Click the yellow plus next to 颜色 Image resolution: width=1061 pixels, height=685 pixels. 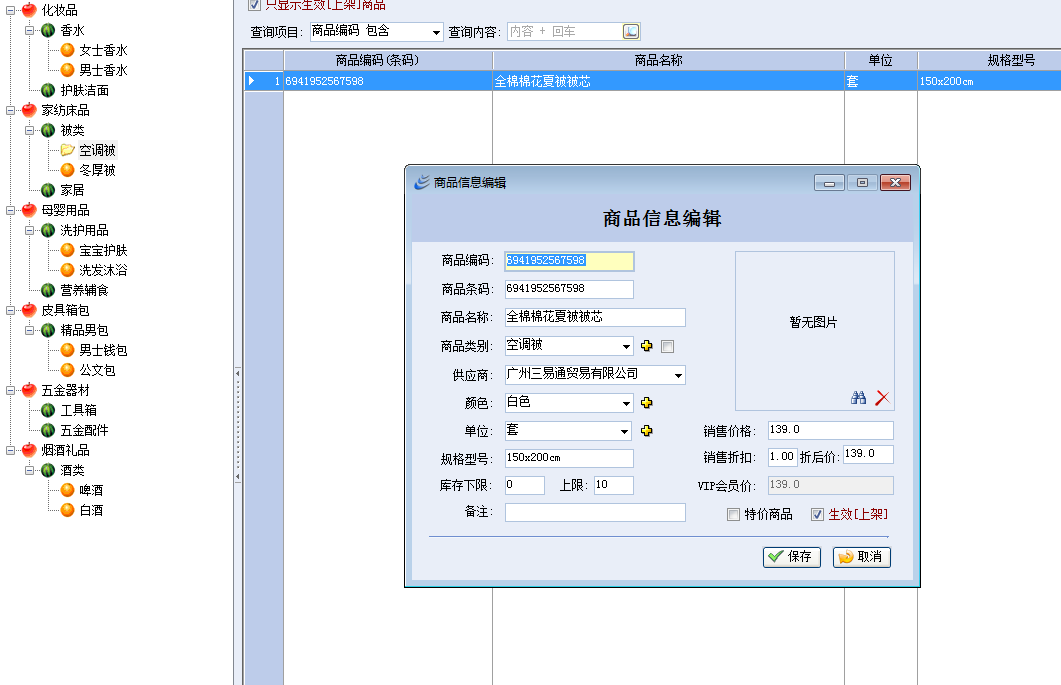point(646,403)
